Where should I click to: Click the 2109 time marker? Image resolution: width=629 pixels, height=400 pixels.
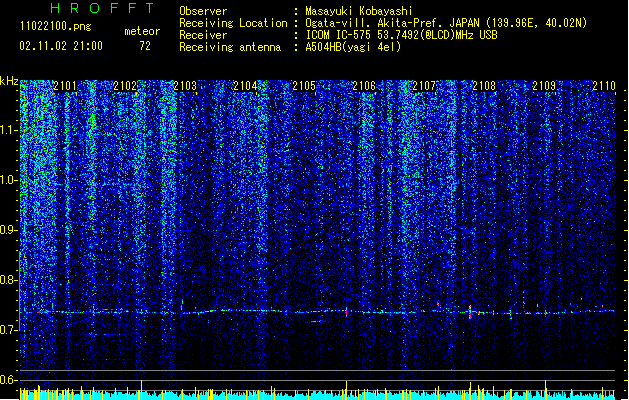tap(544, 86)
